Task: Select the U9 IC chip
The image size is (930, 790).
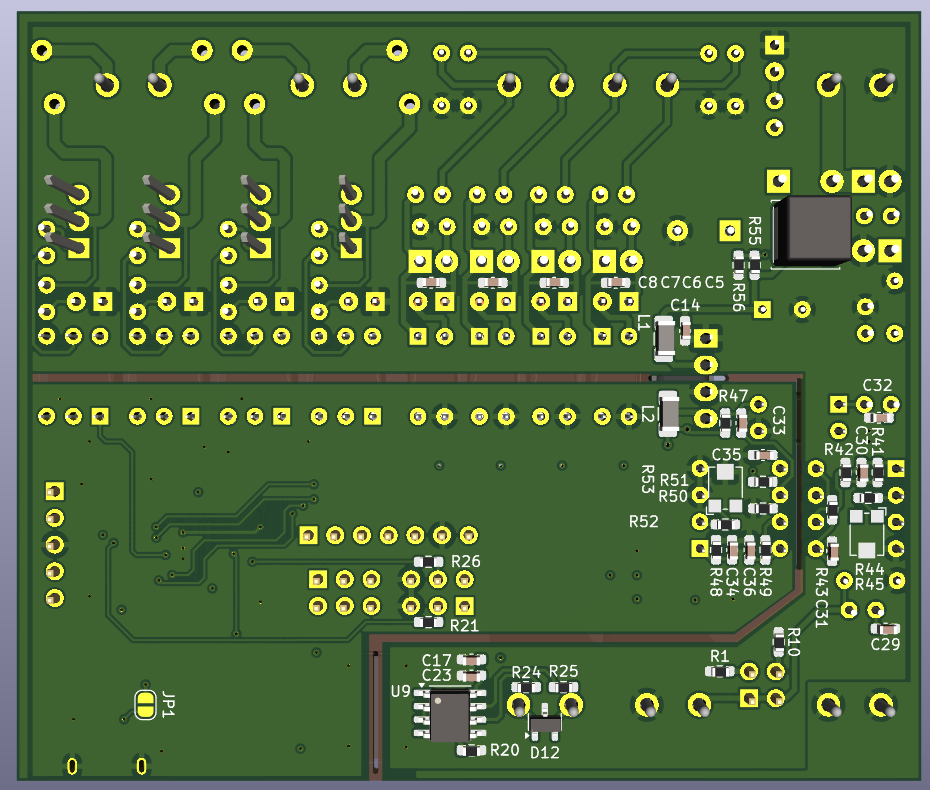Action: (x=450, y=714)
